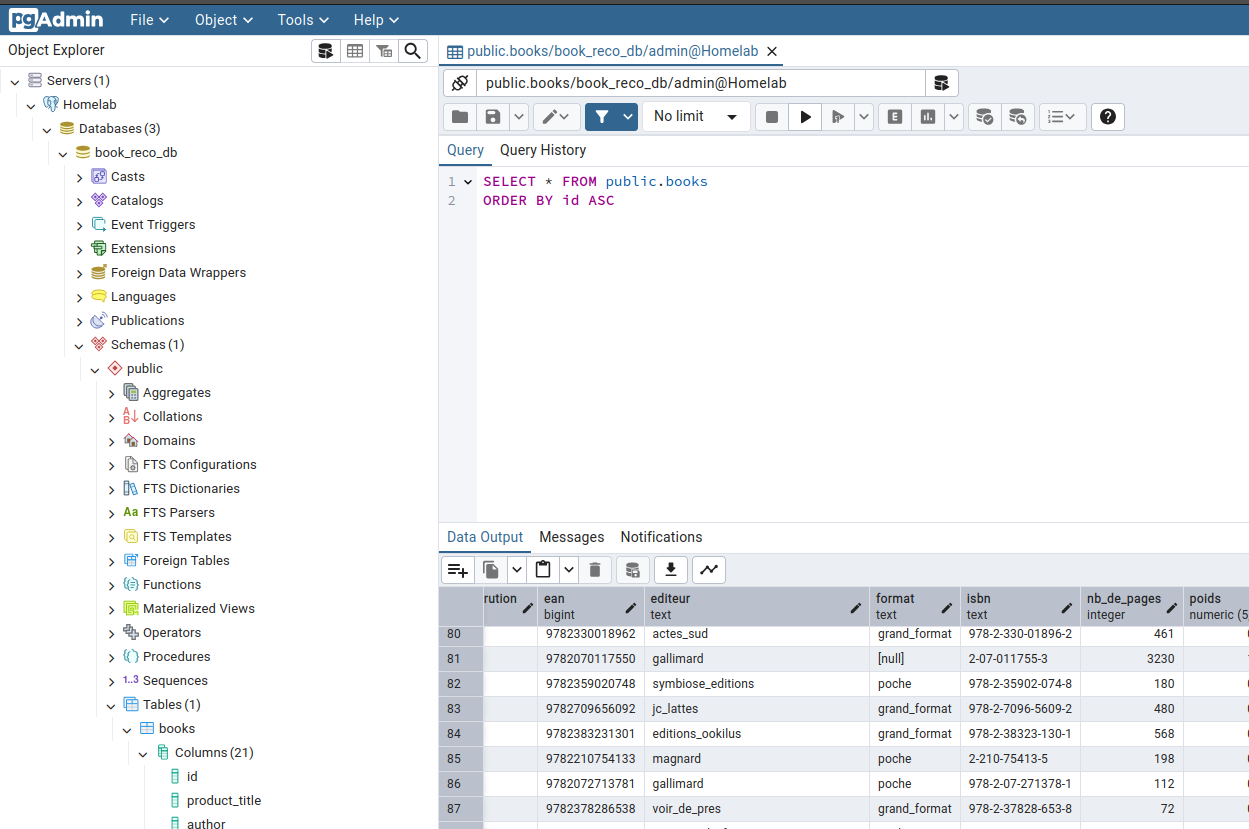Screen dimensions: 1249x829
Task: Open the Graph Visualiser icon
Action: 709,570
